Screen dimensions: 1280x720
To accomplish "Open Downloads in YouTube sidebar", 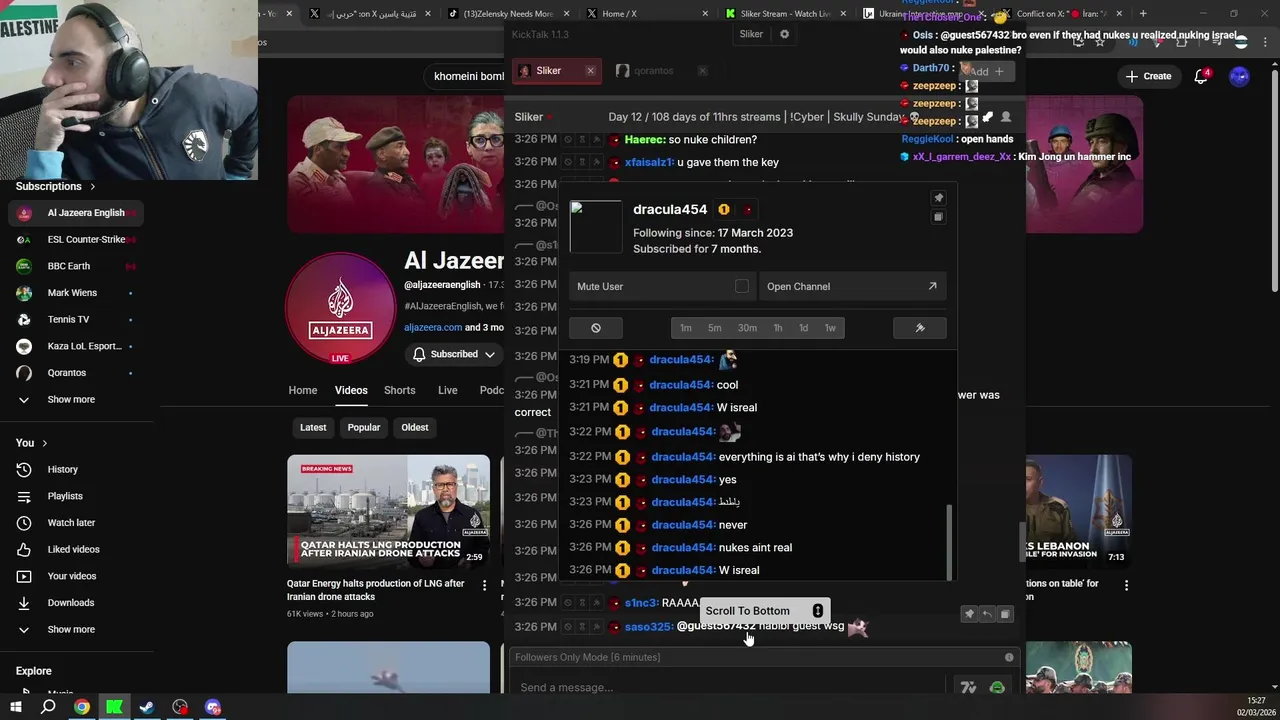I will coord(72,602).
